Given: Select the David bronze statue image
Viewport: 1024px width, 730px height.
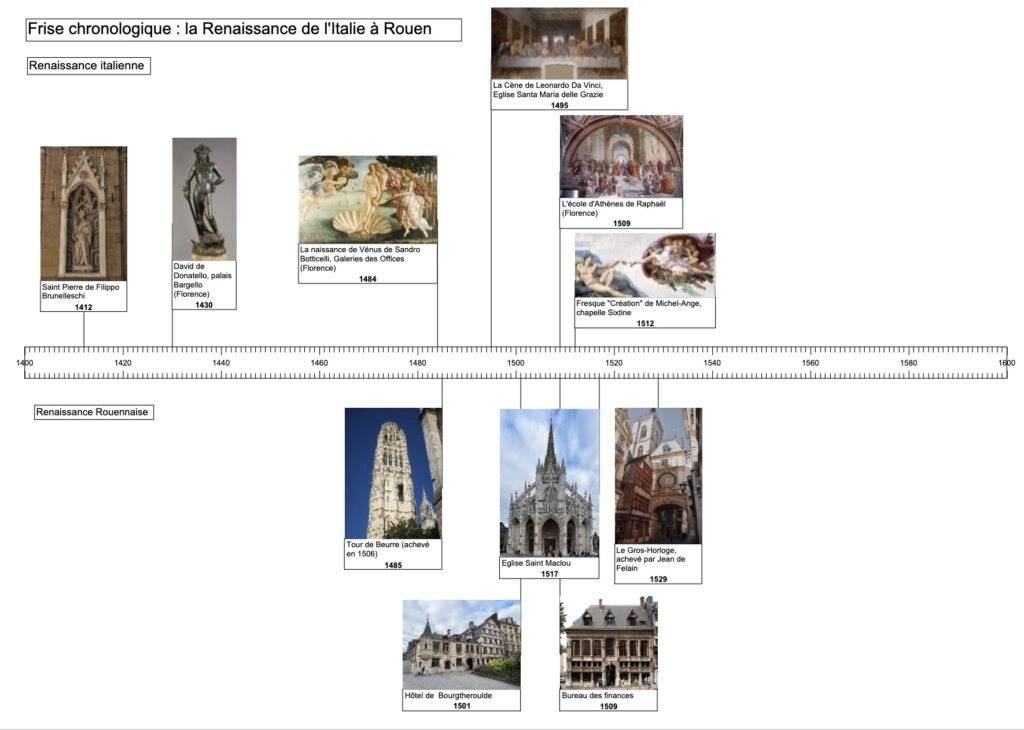Looking at the screenshot, I should pos(204,199).
